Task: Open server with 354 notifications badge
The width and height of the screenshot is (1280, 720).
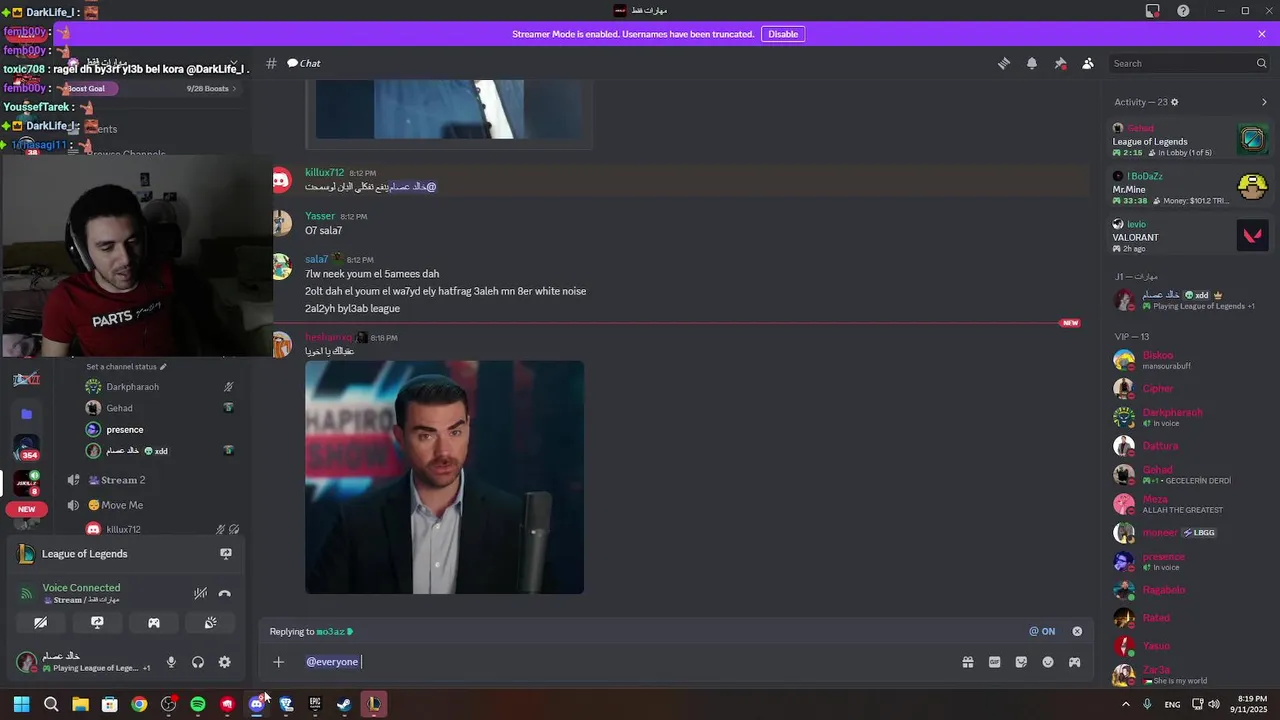Action: [x=26, y=448]
